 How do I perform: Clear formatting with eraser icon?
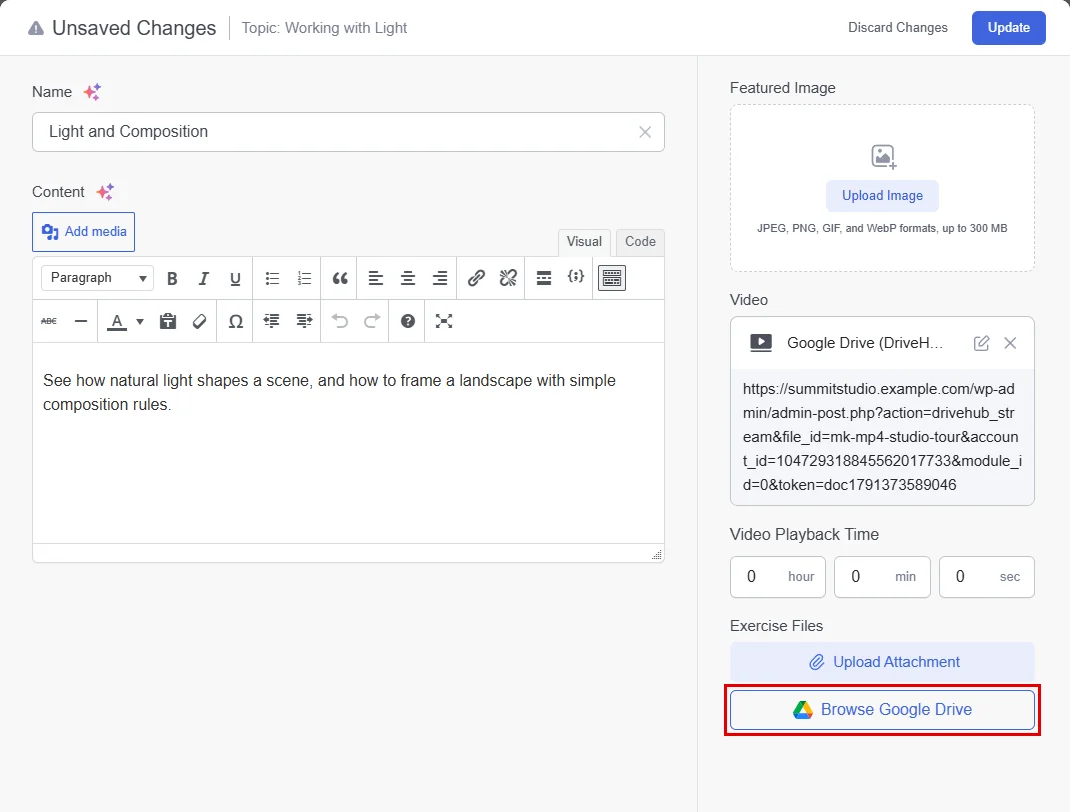coord(199,321)
